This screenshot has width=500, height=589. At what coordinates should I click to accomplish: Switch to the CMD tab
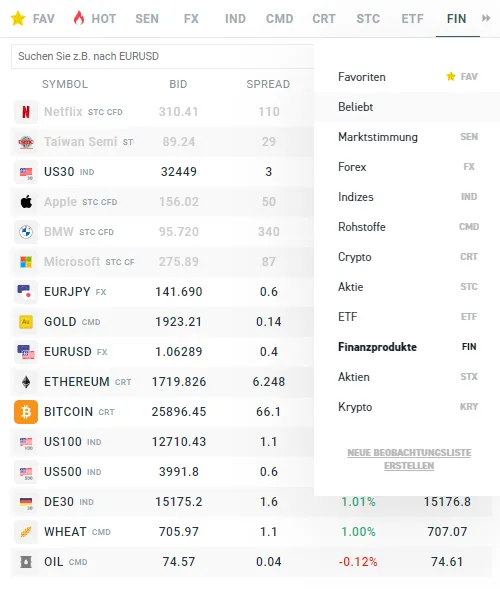pos(279,18)
